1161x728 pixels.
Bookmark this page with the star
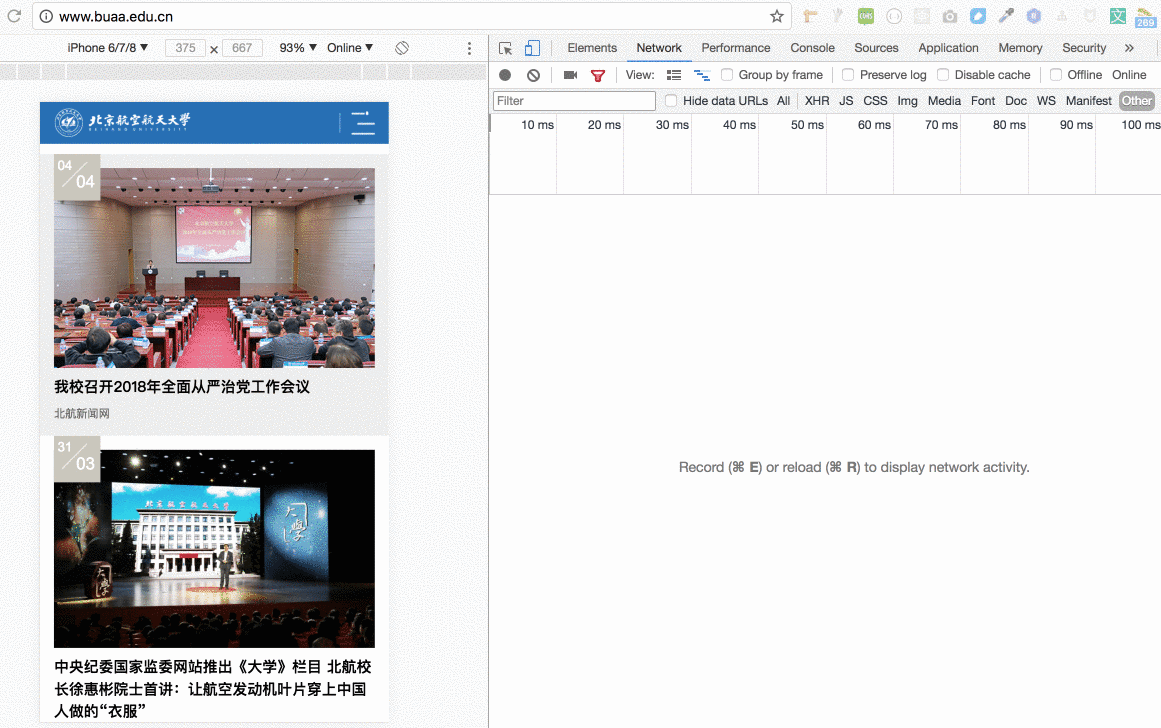[x=777, y=16]
